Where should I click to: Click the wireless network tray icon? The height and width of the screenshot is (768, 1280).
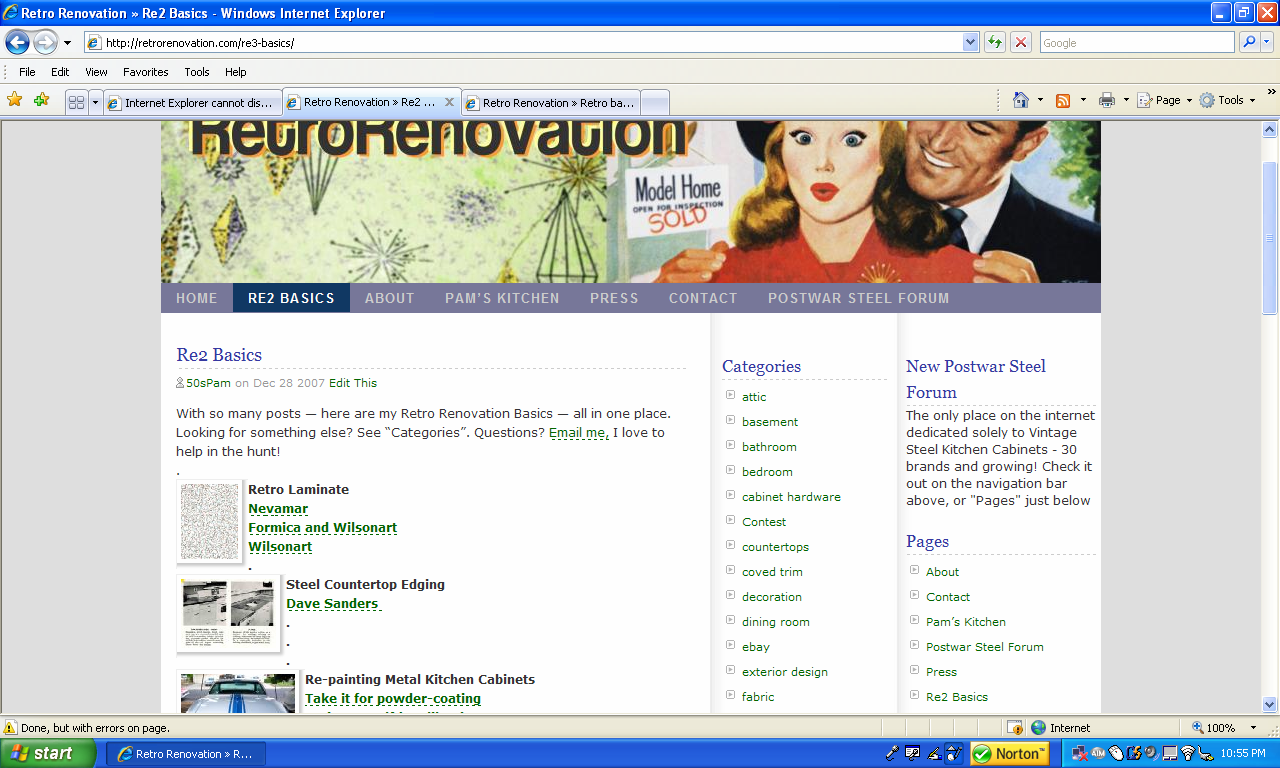(1187, 754)
